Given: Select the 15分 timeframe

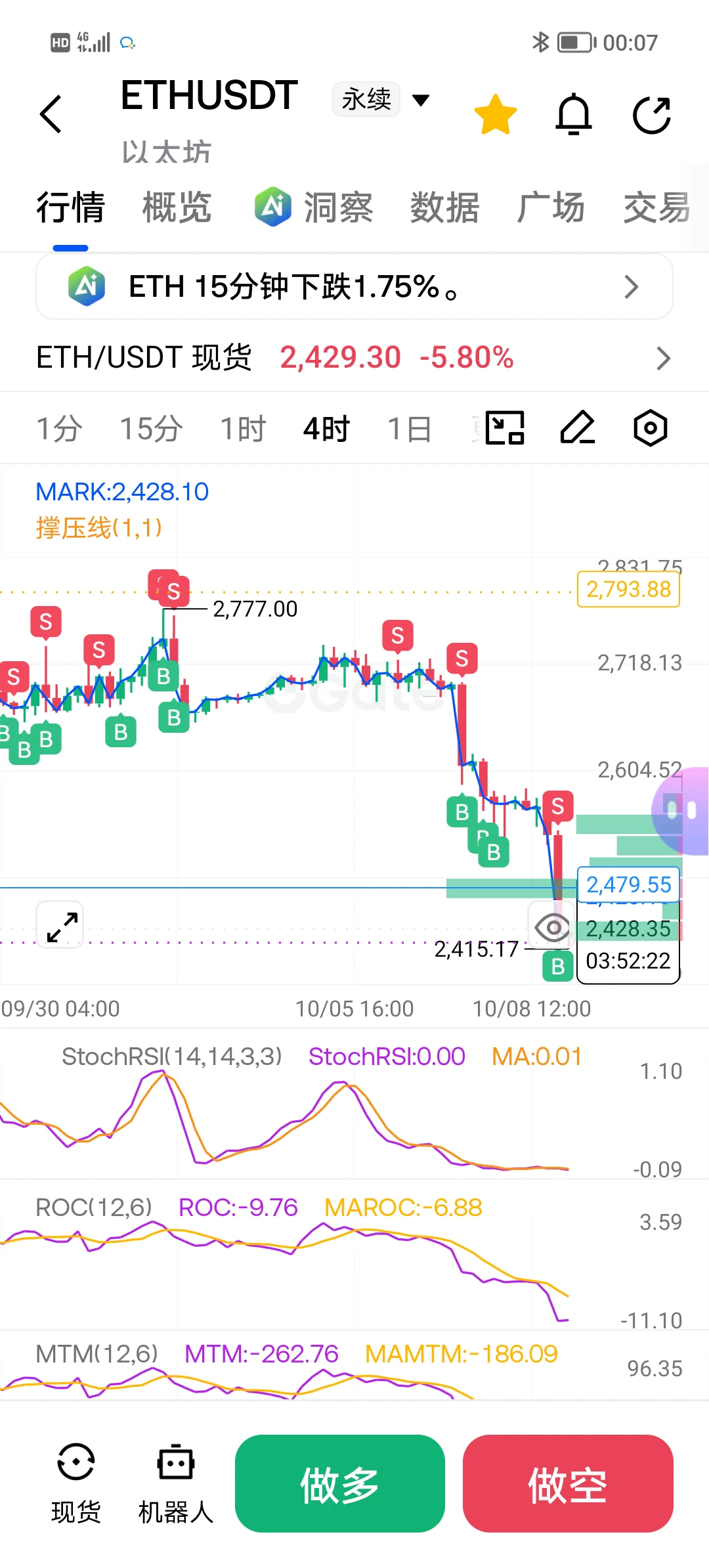Looking at the screenshot, I should pos(151,429).
